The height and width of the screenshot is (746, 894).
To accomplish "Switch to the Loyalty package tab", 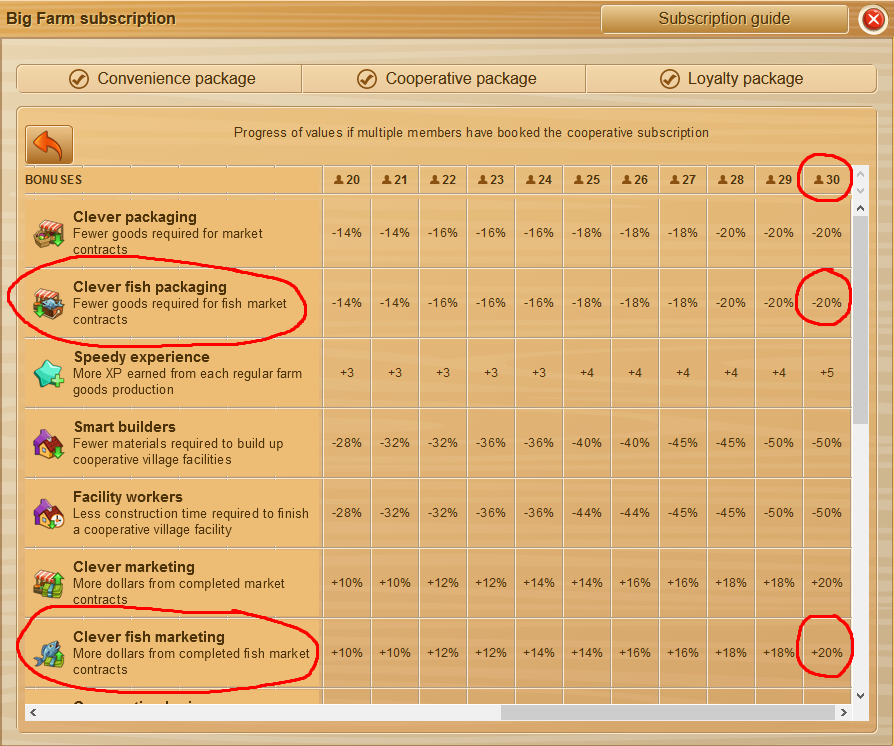I will [731, 79].
